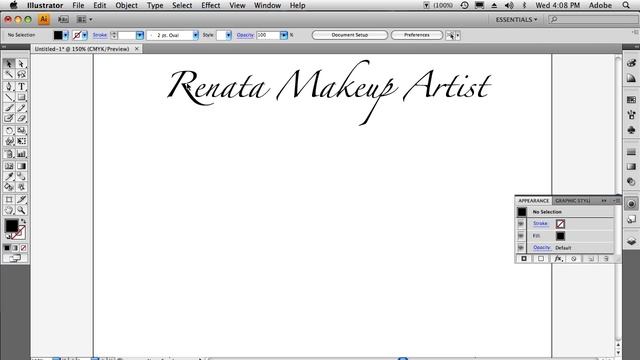Select the Eyedropper tool
The height and width of the screenshot is (360, 640).
(9, 176)
